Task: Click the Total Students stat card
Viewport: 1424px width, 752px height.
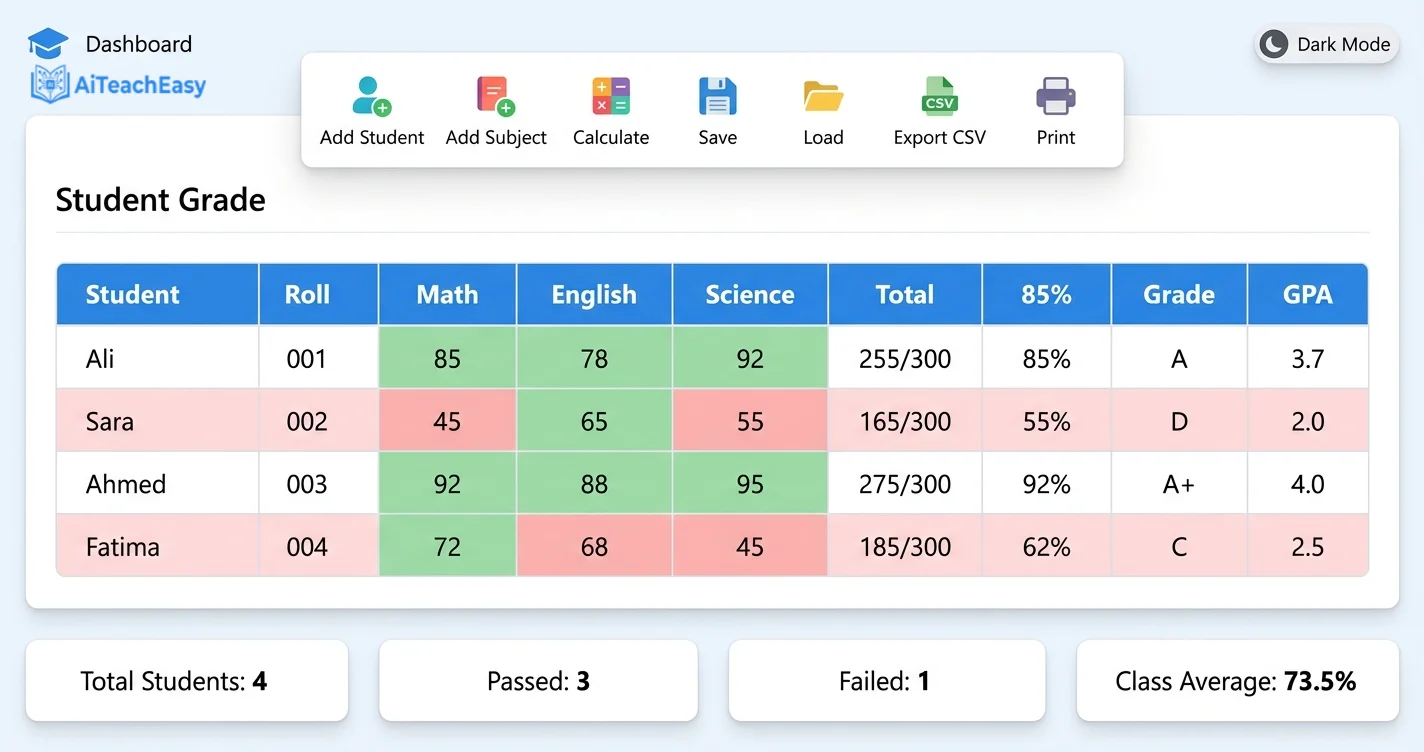Action: point(186,681)
